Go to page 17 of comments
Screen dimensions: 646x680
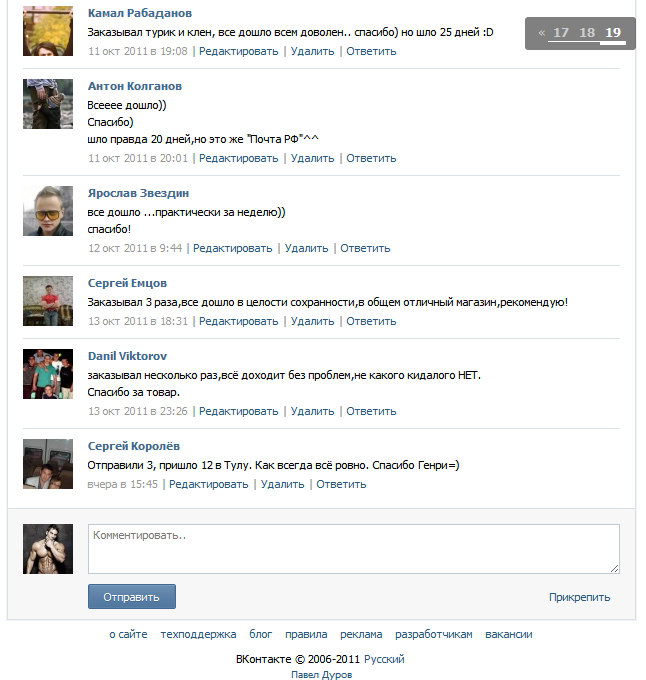[561, 33]
